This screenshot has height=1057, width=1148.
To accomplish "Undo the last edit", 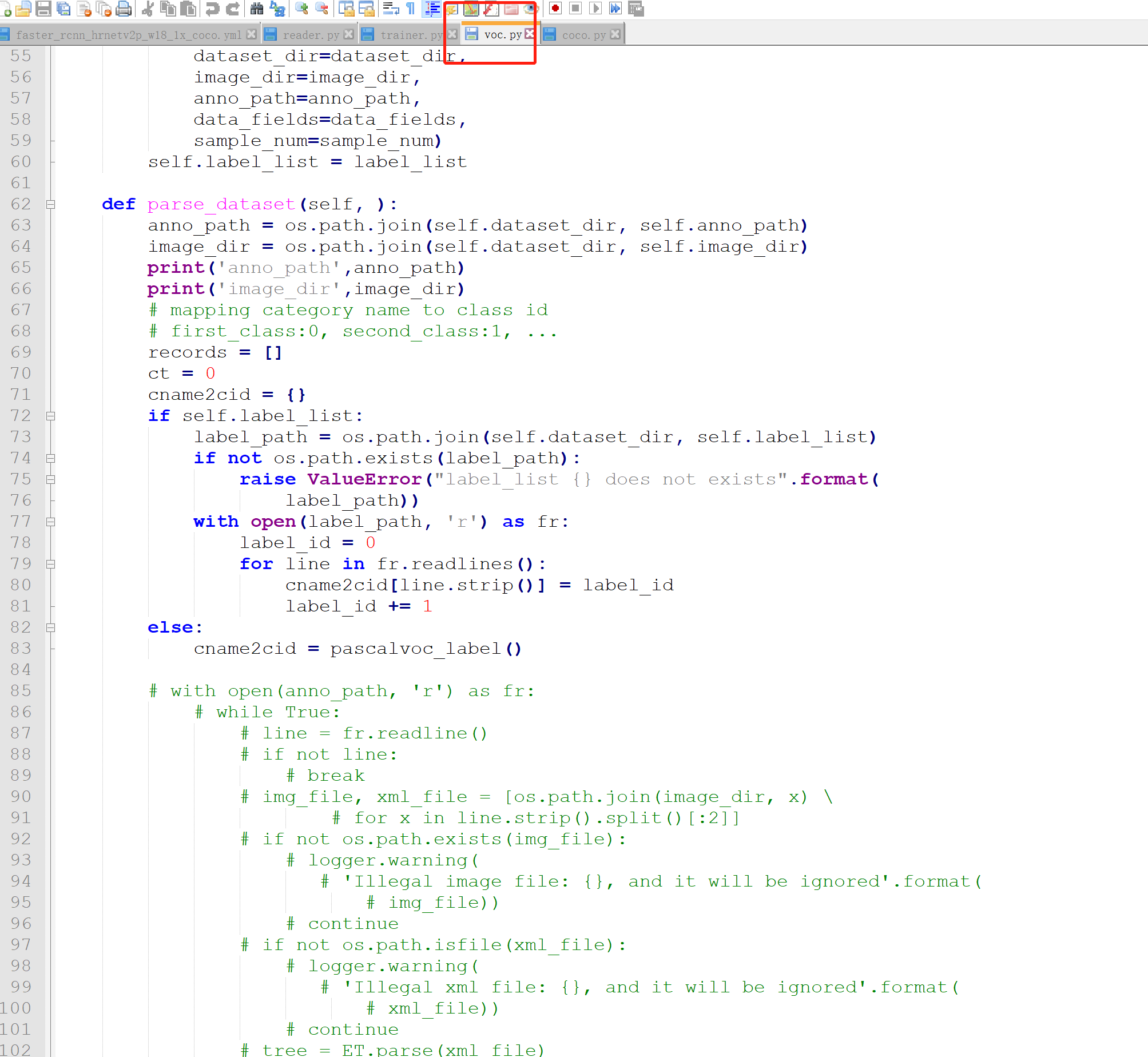I will [x=212, y=9].
